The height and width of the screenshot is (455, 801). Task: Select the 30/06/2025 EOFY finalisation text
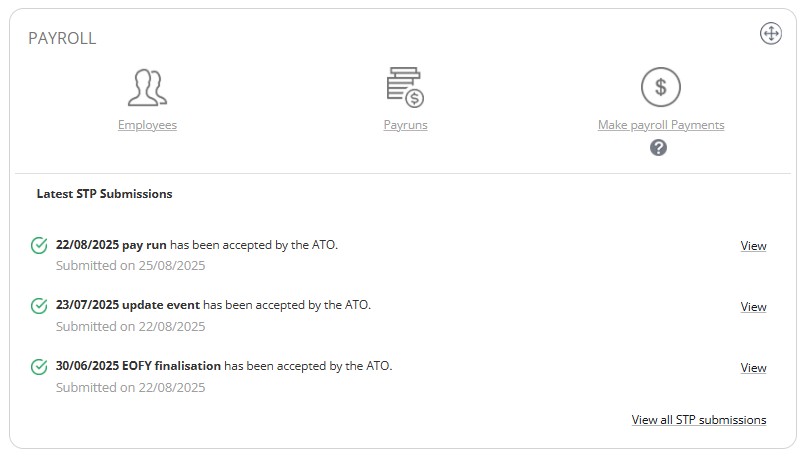[x=138, y=366]
